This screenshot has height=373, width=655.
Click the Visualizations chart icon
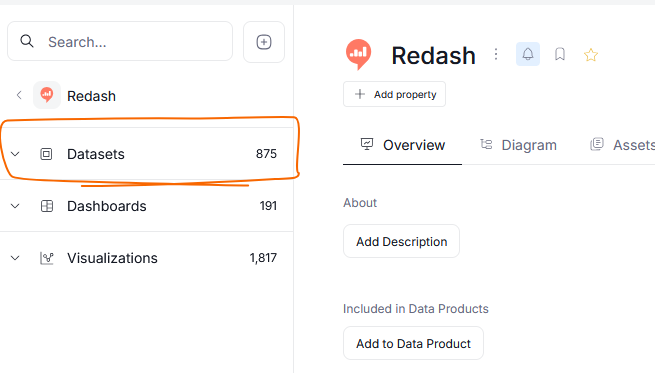click(x=47, y=258)
